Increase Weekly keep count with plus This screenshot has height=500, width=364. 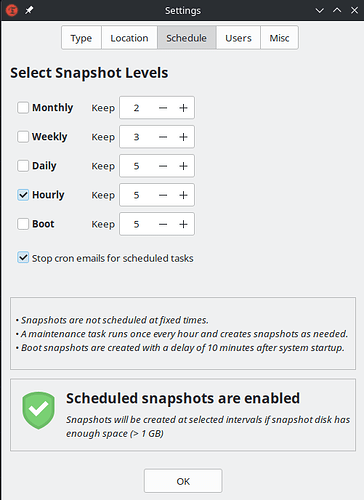click(x=183, y=137)
